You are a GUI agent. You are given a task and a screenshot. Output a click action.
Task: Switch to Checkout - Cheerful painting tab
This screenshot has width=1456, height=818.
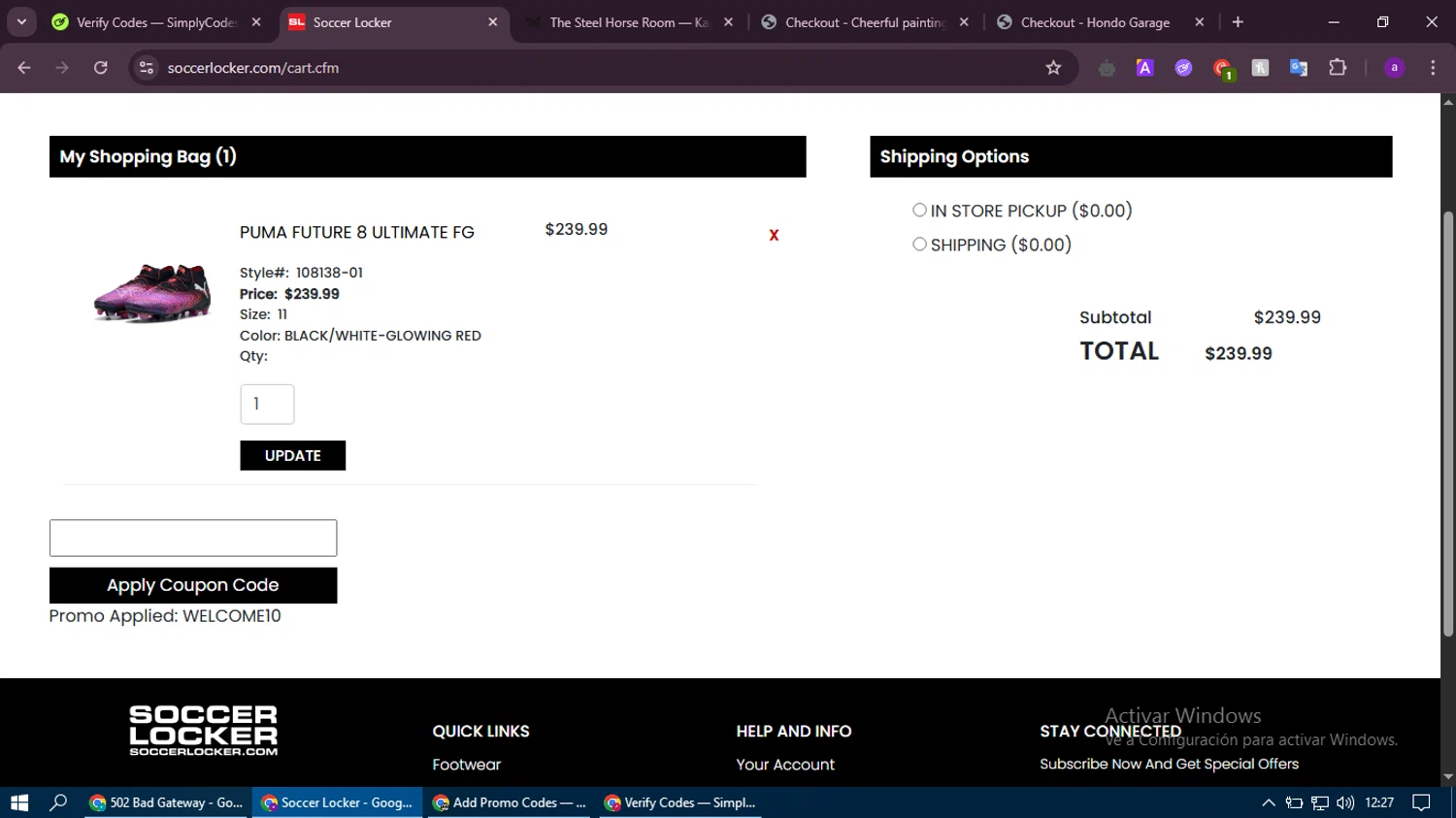coord(865,22)
